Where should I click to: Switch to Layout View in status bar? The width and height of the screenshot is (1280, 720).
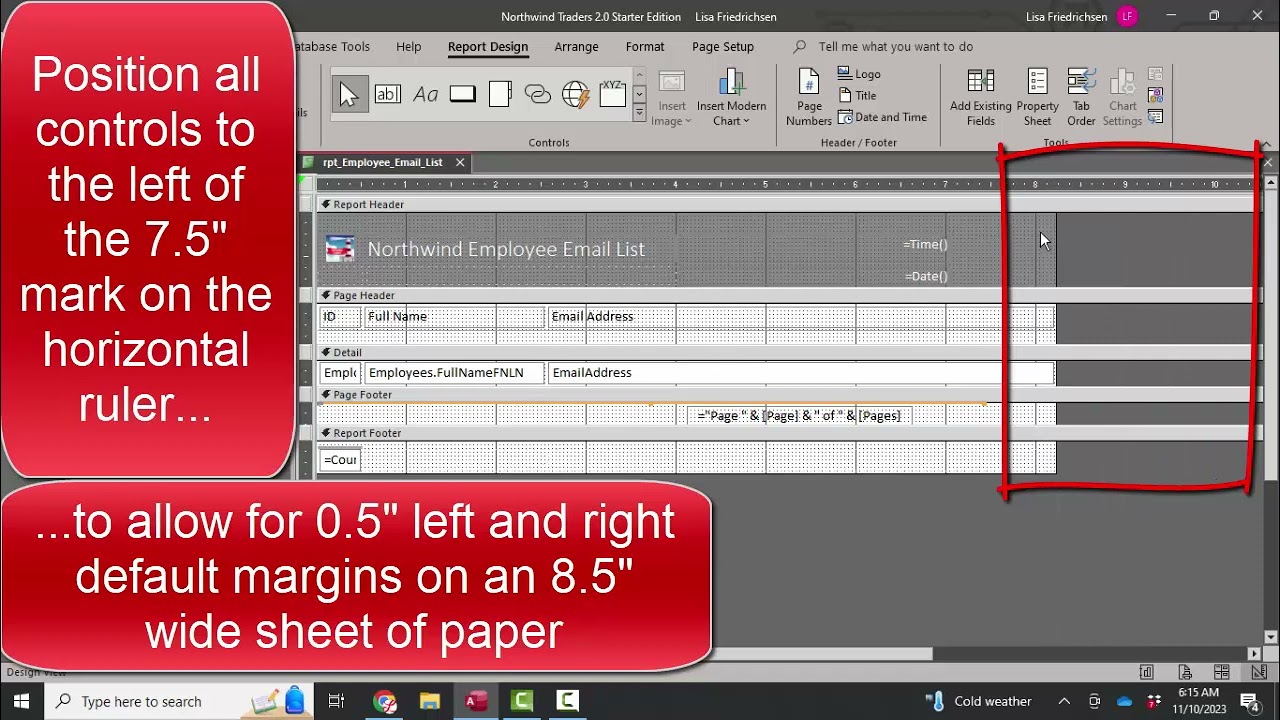pyautogui.click(x=1221, y=672)
